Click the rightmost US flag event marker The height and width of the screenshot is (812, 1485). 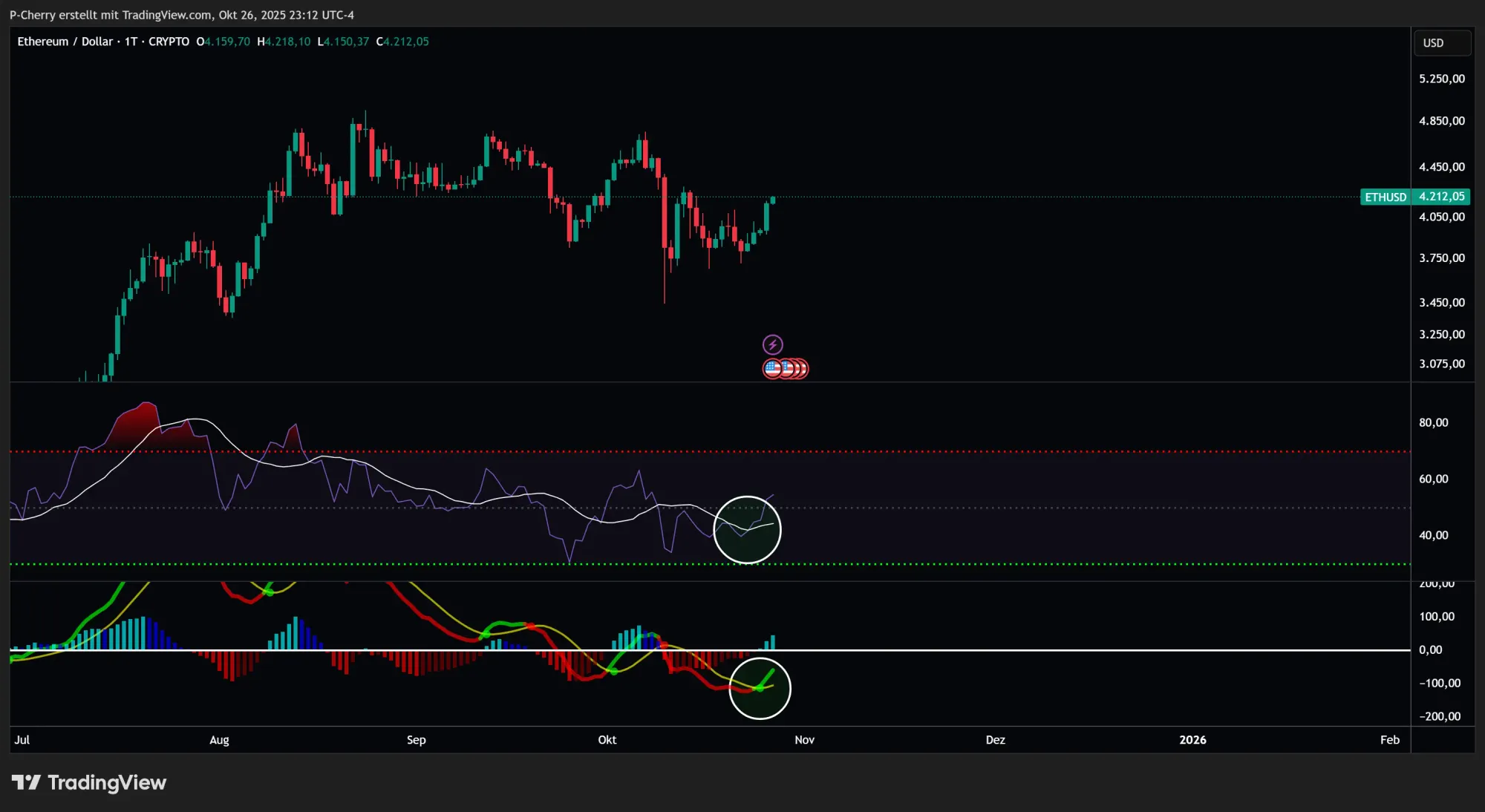[802, 368]
